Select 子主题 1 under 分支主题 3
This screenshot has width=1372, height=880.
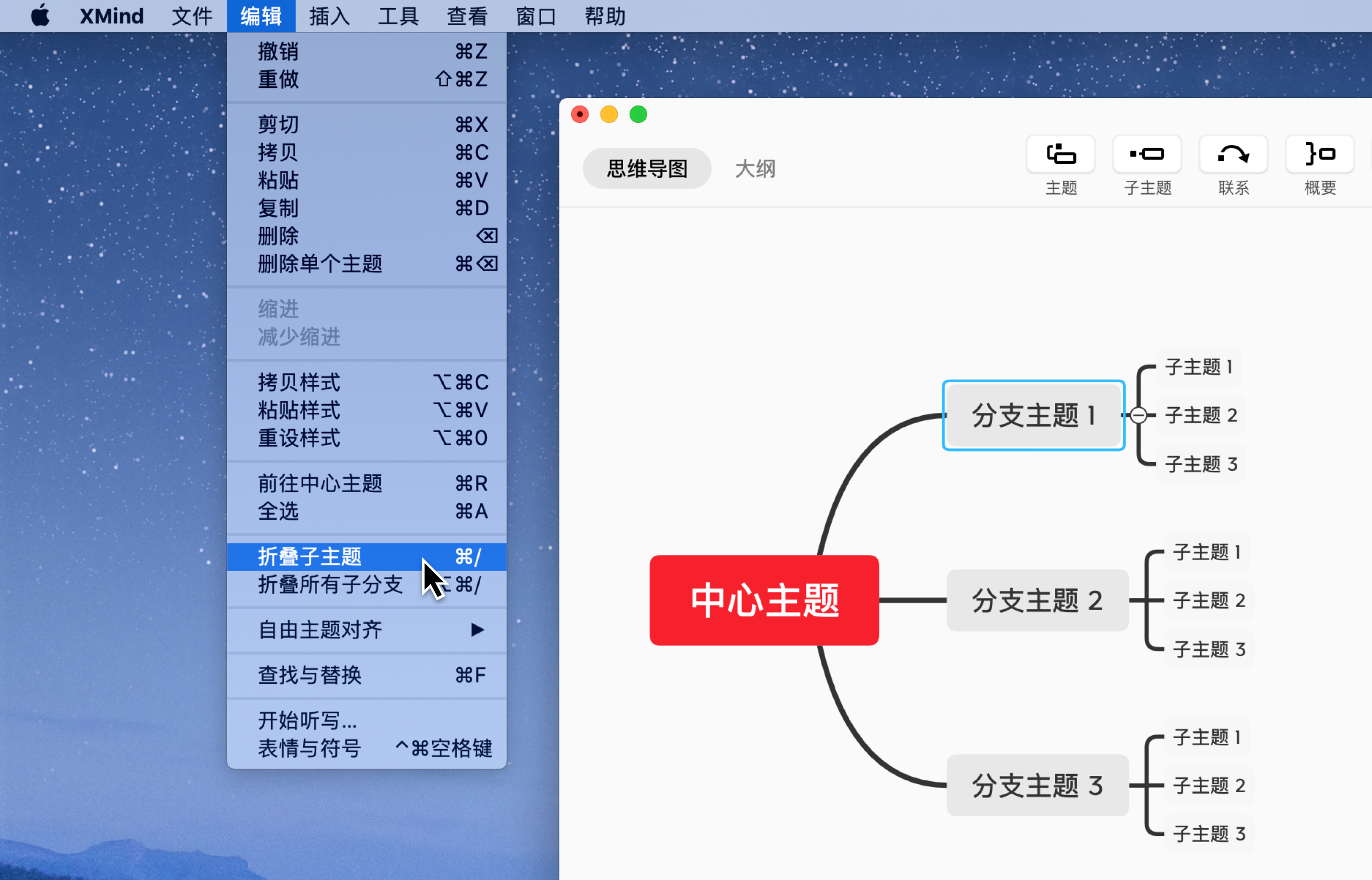click(x=1207, y=737)
